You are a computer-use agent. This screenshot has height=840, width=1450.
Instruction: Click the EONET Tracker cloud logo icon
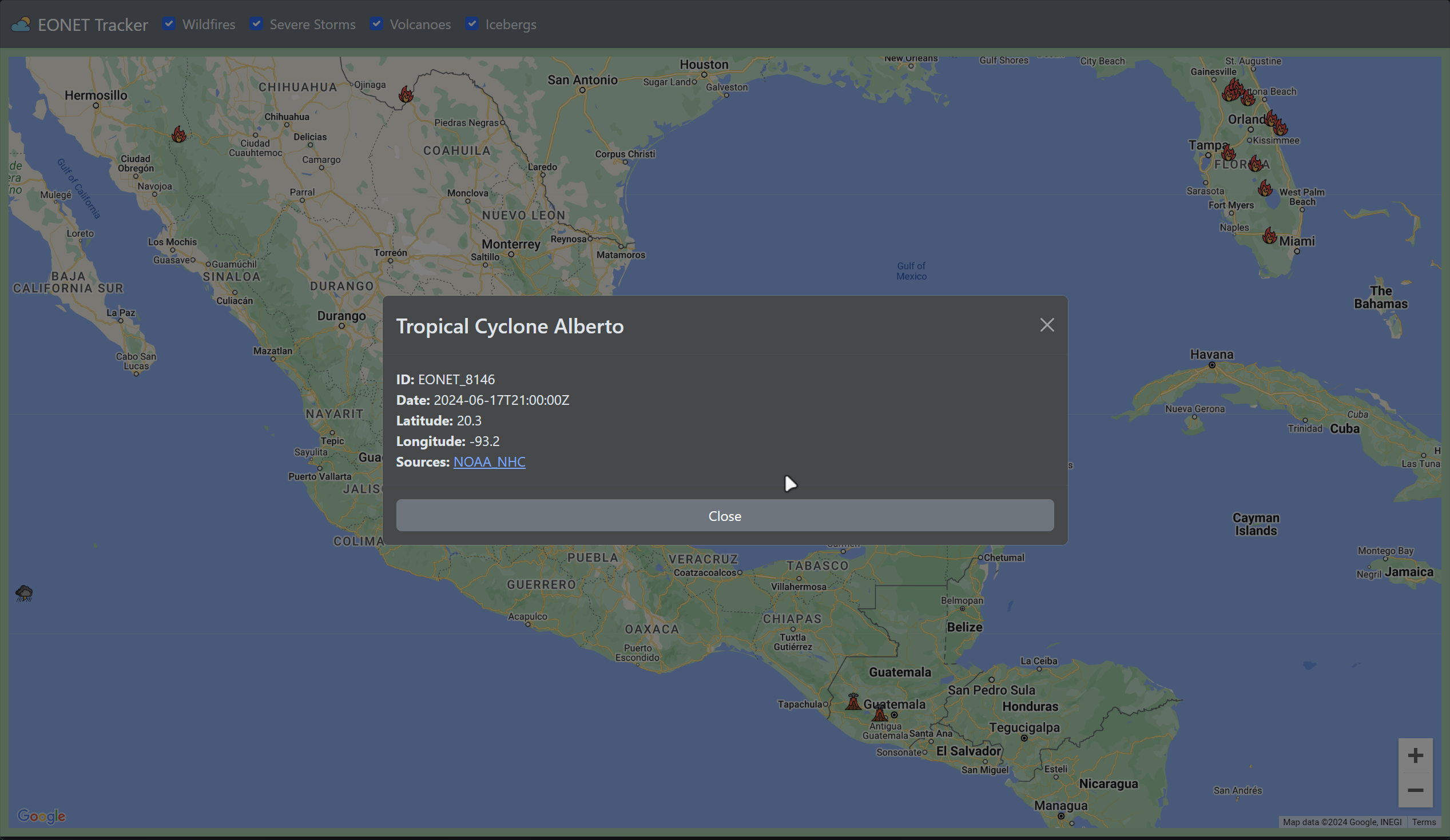(21, 25)
